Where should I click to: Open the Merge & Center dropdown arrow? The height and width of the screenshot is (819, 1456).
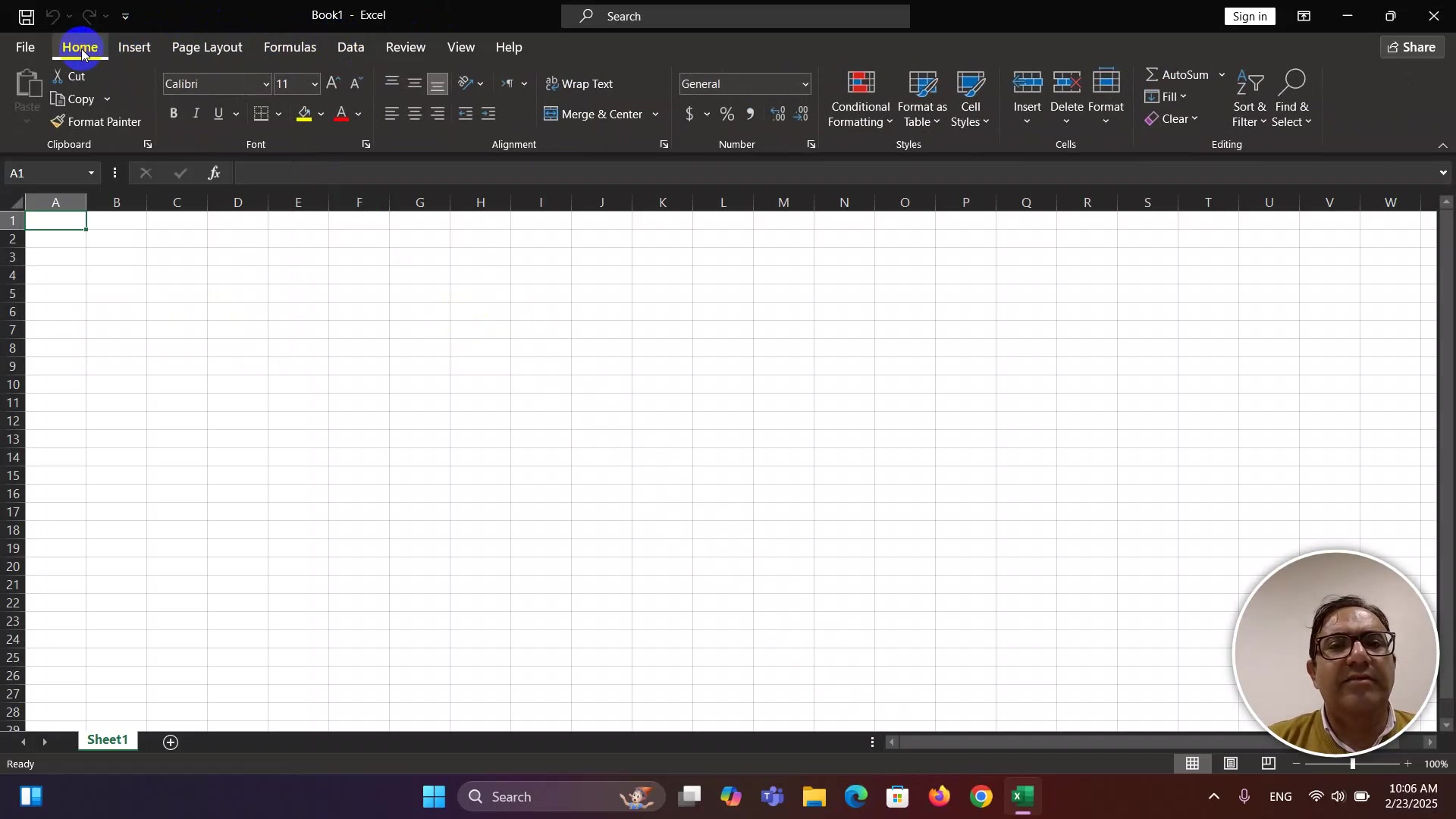(656, 115)
